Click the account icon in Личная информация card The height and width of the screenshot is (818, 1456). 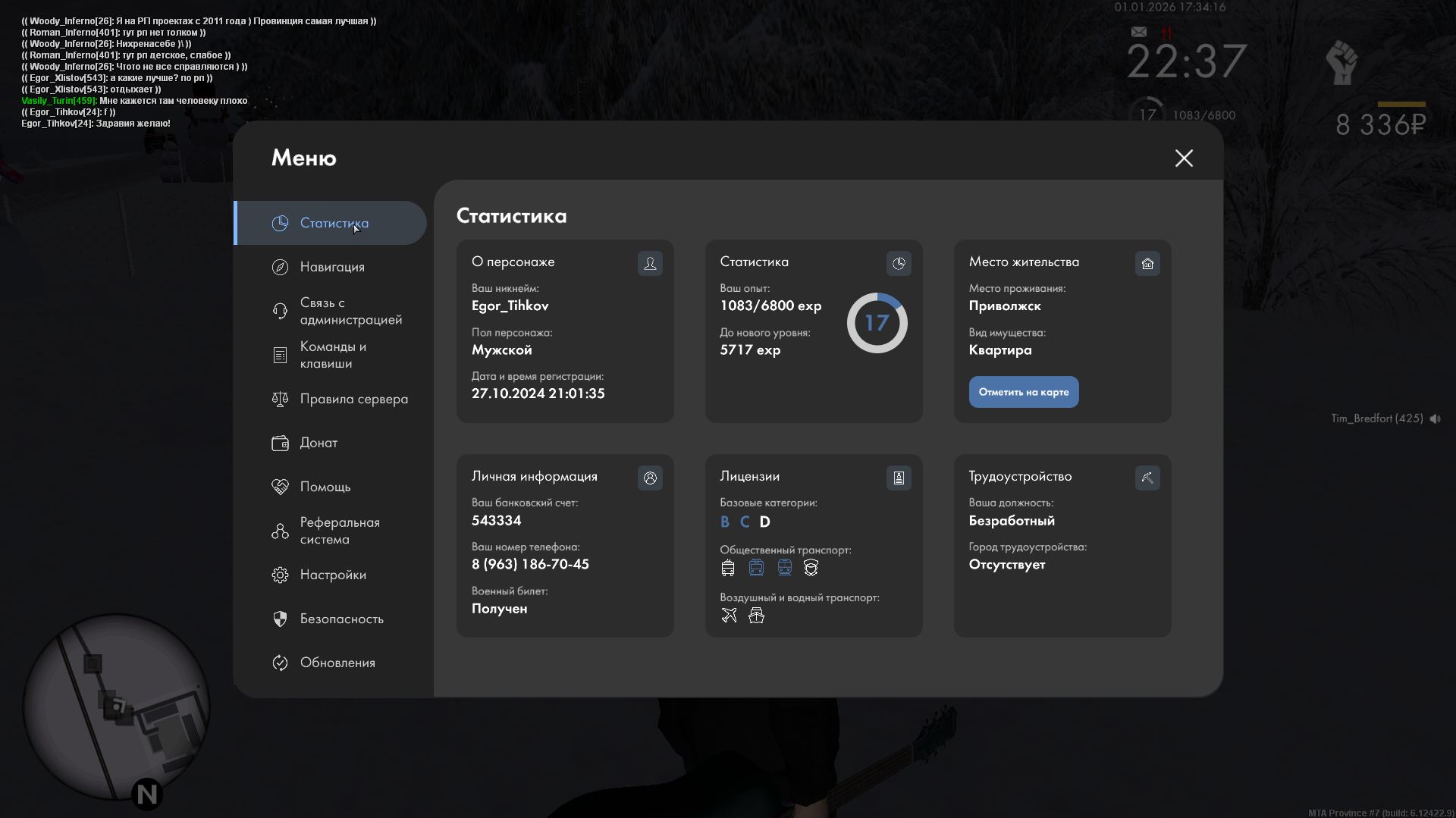[x=650, y=478]
